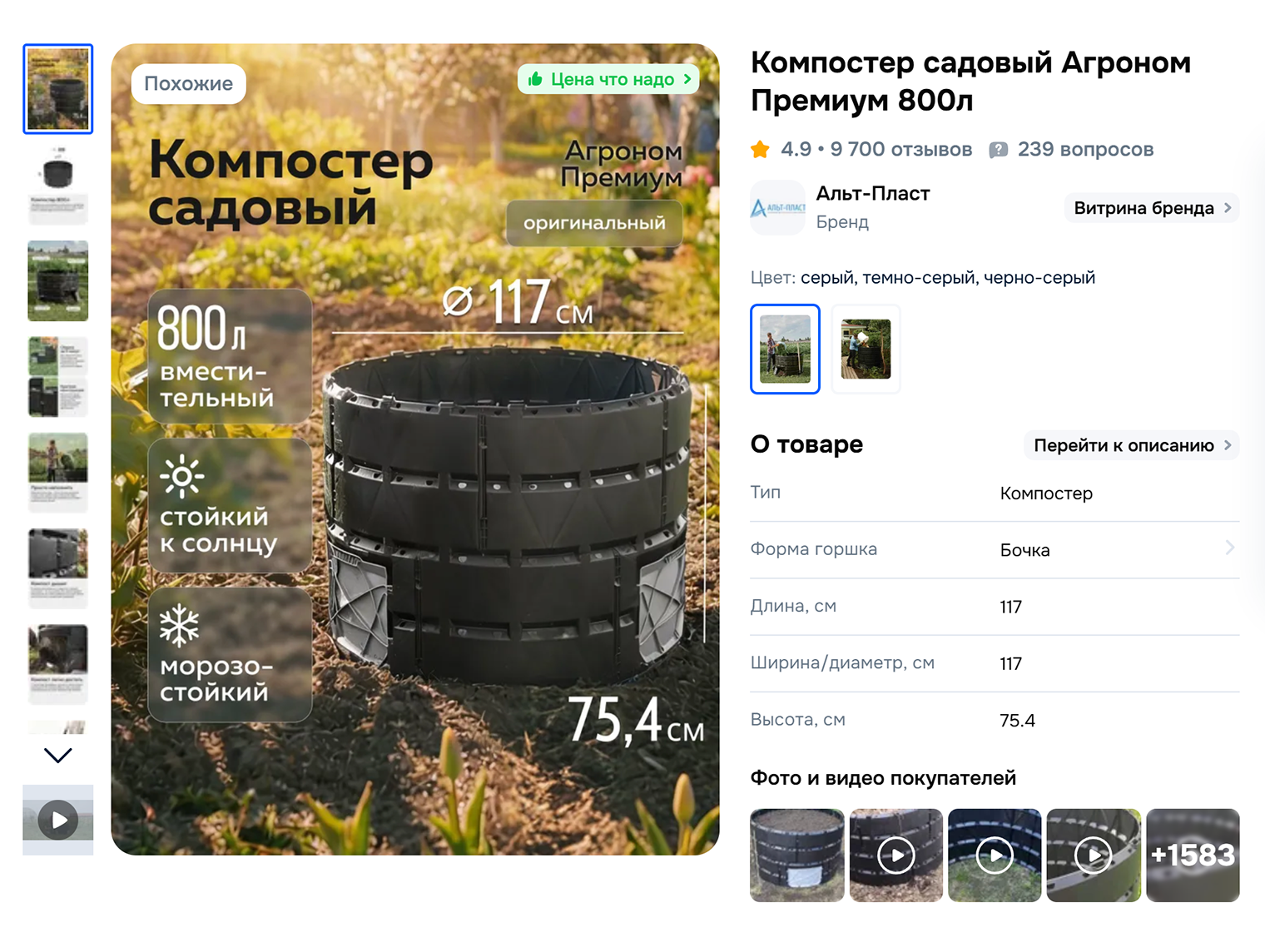
Task: Click the Цвет color label text
Action: click(773, 278)
